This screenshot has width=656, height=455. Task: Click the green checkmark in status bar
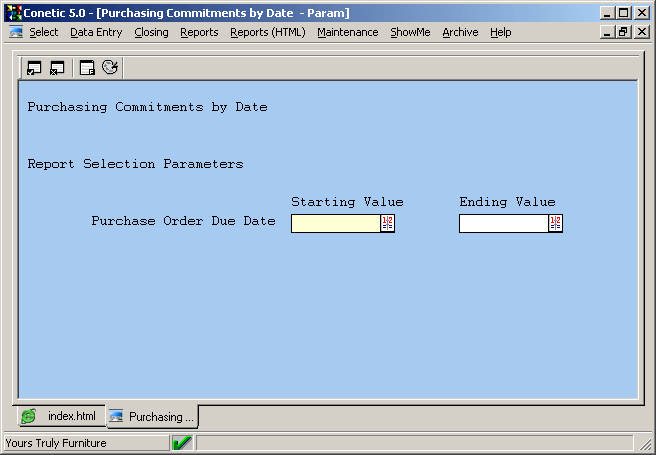pos(182,443)
